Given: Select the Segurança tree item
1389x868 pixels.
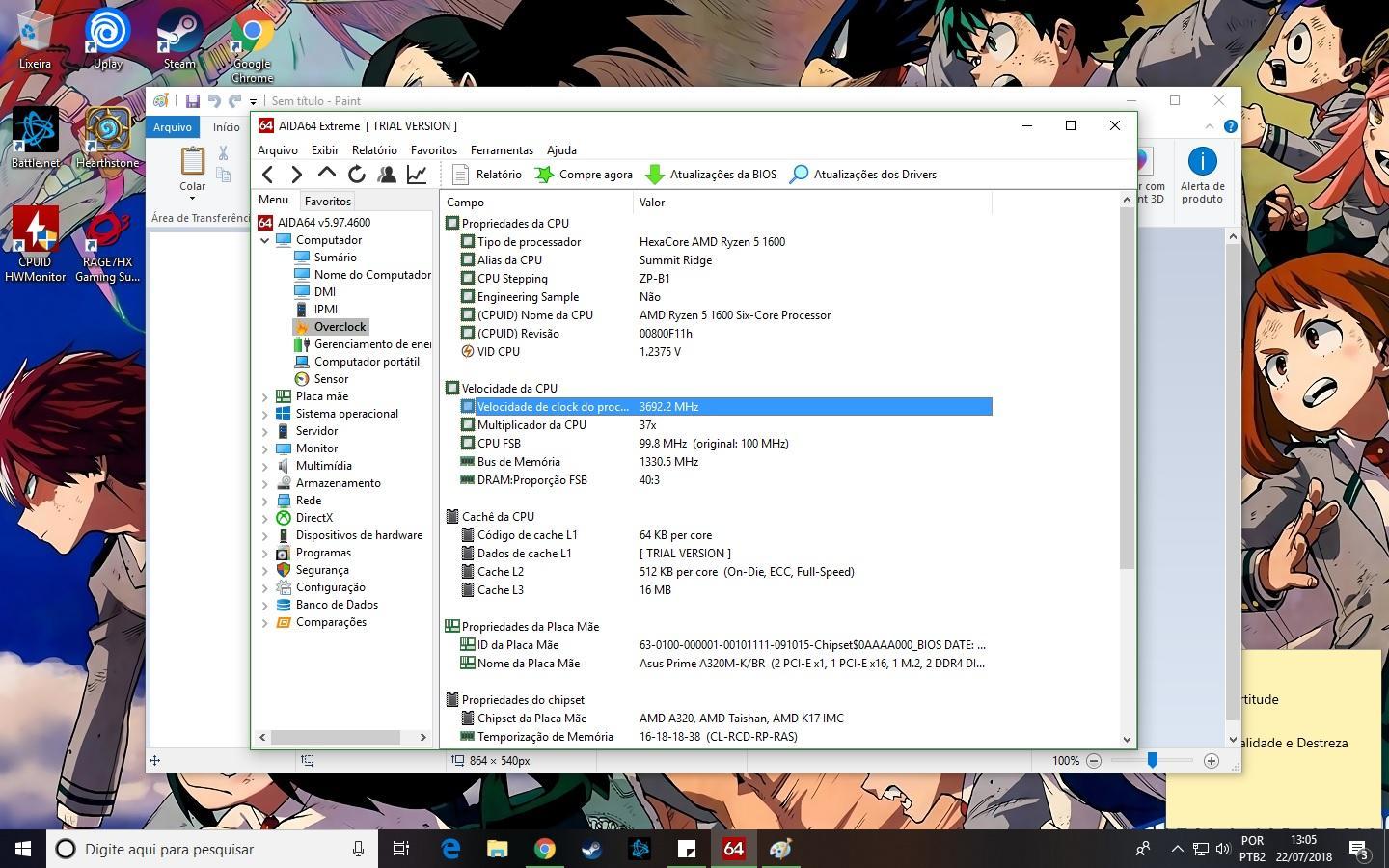Looking at the screenshot, I should 322,570.
